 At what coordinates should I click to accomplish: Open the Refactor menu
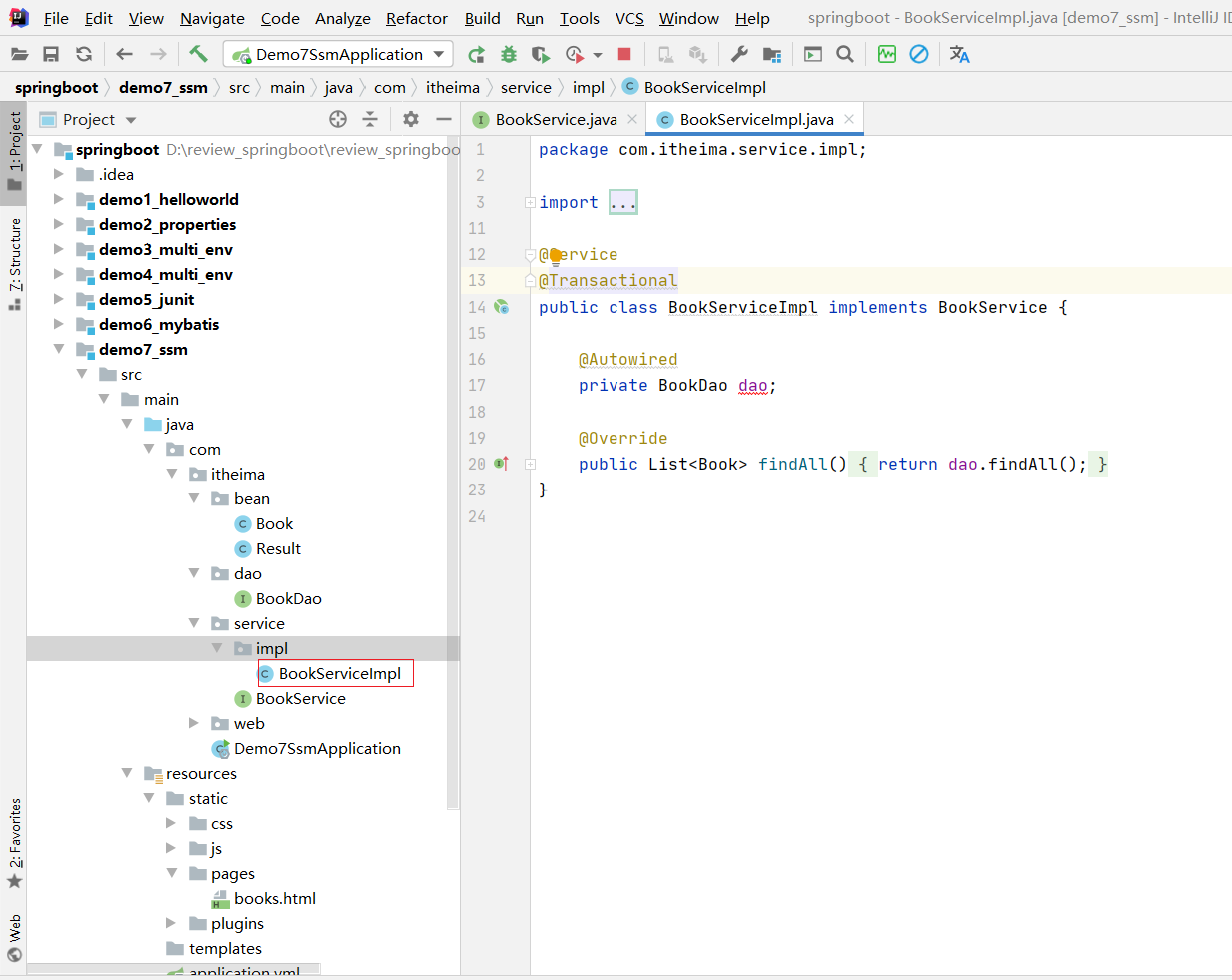pos(416,18)
